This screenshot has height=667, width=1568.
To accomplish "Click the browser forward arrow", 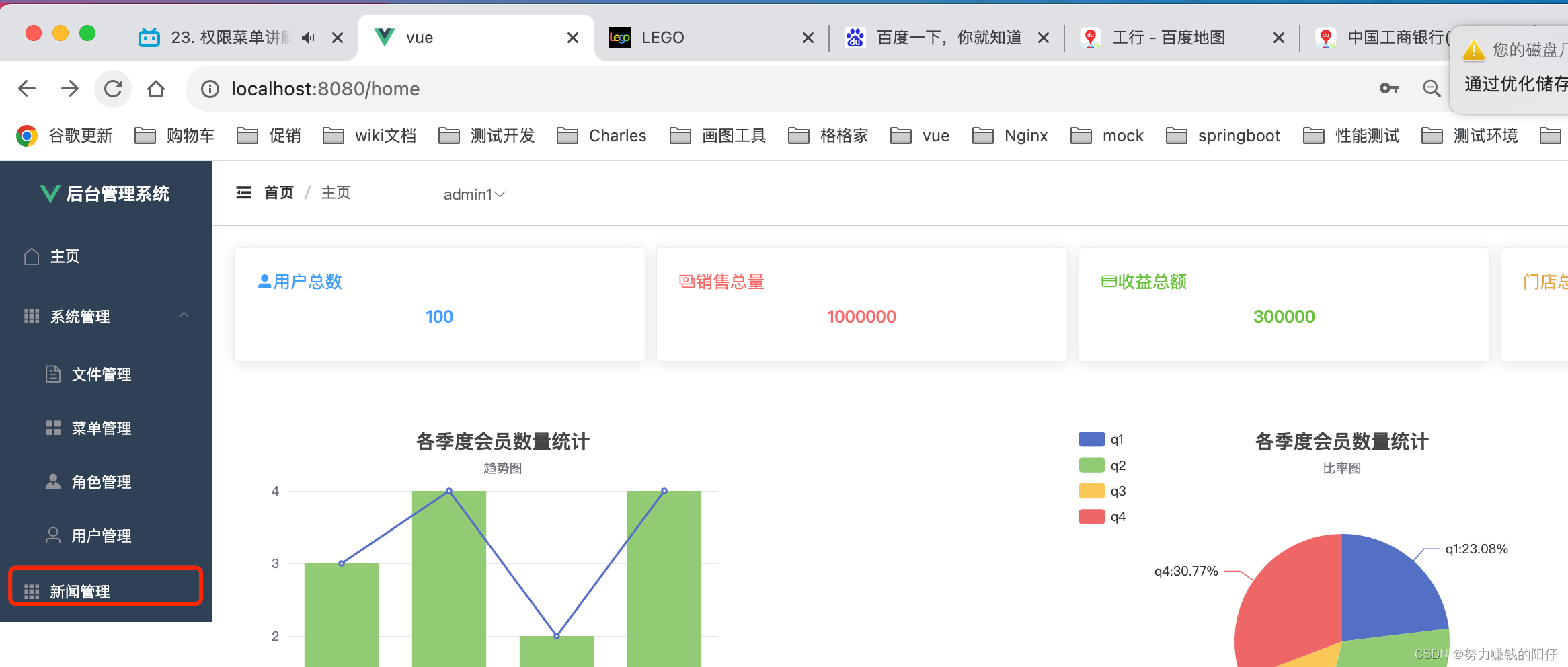I will [x=70, y=89].
